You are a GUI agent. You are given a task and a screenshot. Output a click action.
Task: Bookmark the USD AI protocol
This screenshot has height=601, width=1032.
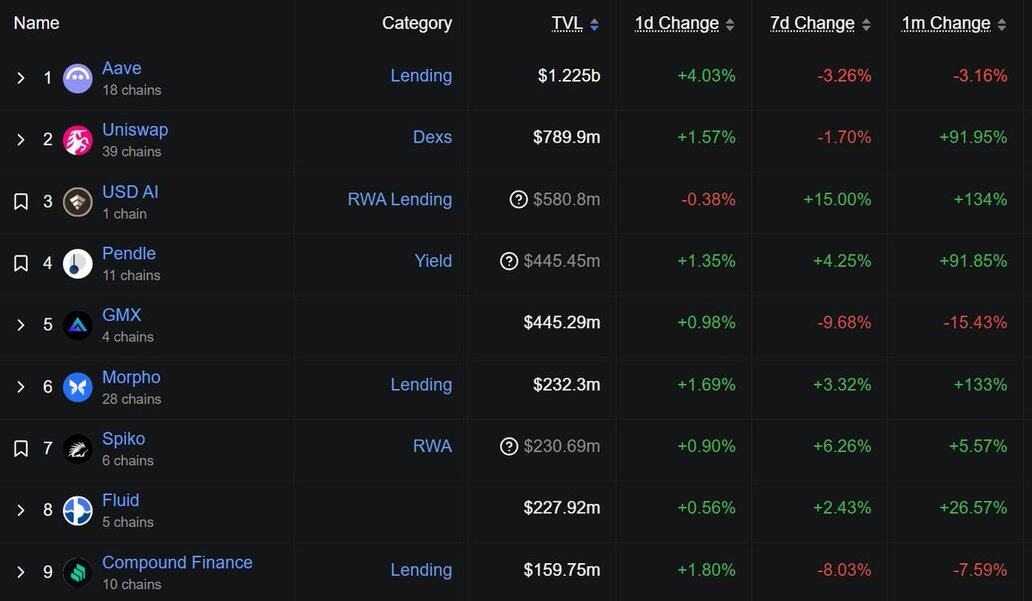(x=21, y=202)
